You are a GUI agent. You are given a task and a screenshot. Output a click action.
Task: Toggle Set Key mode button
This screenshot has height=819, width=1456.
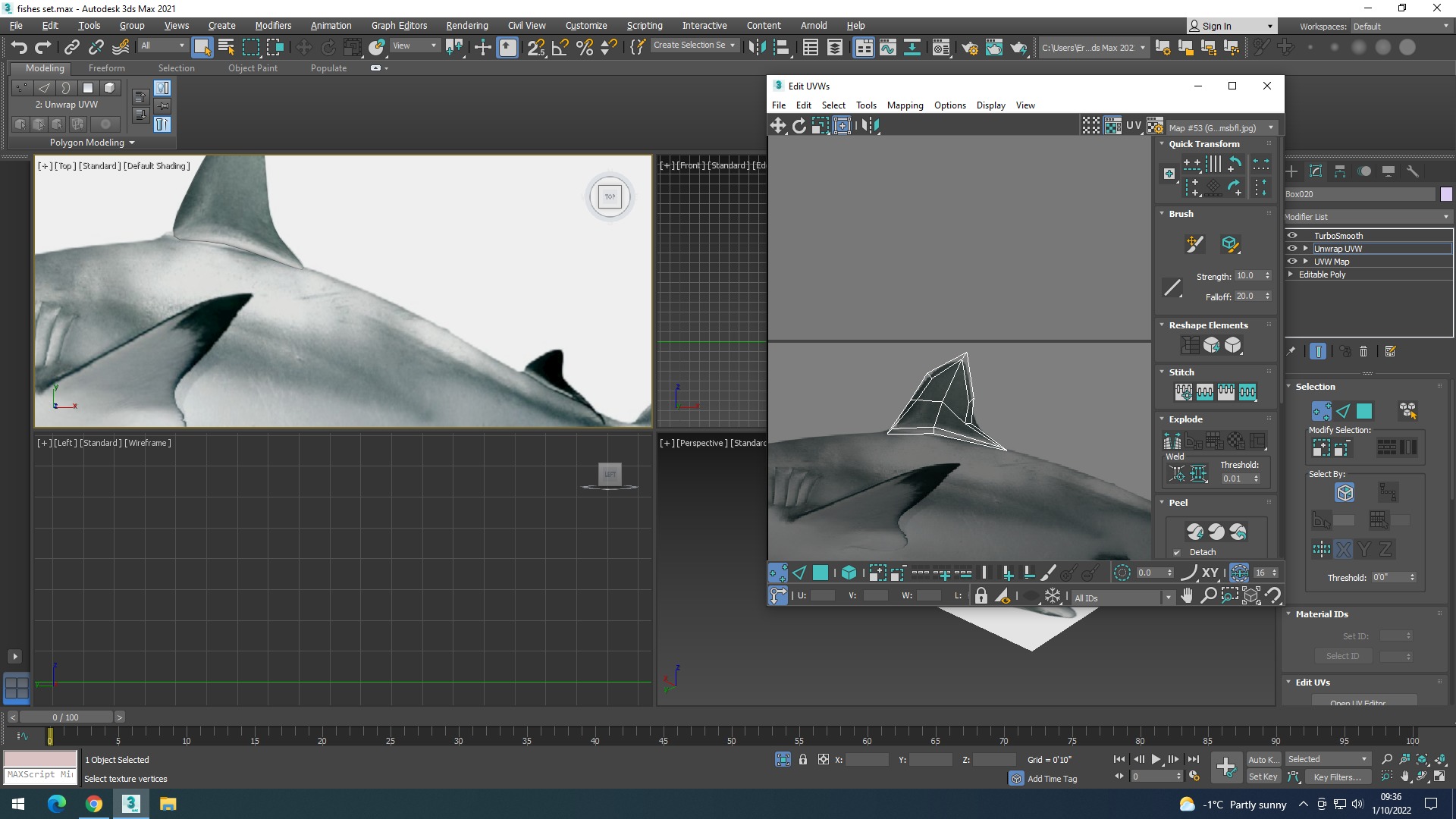pyautogui.click(x=1263, y=777)
